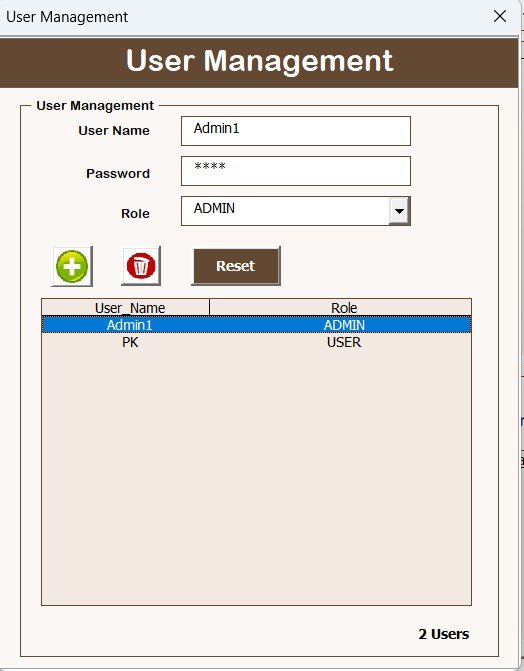Click the highlighted ADMIN cell in list
524x671 pixels.
[344, 325]
